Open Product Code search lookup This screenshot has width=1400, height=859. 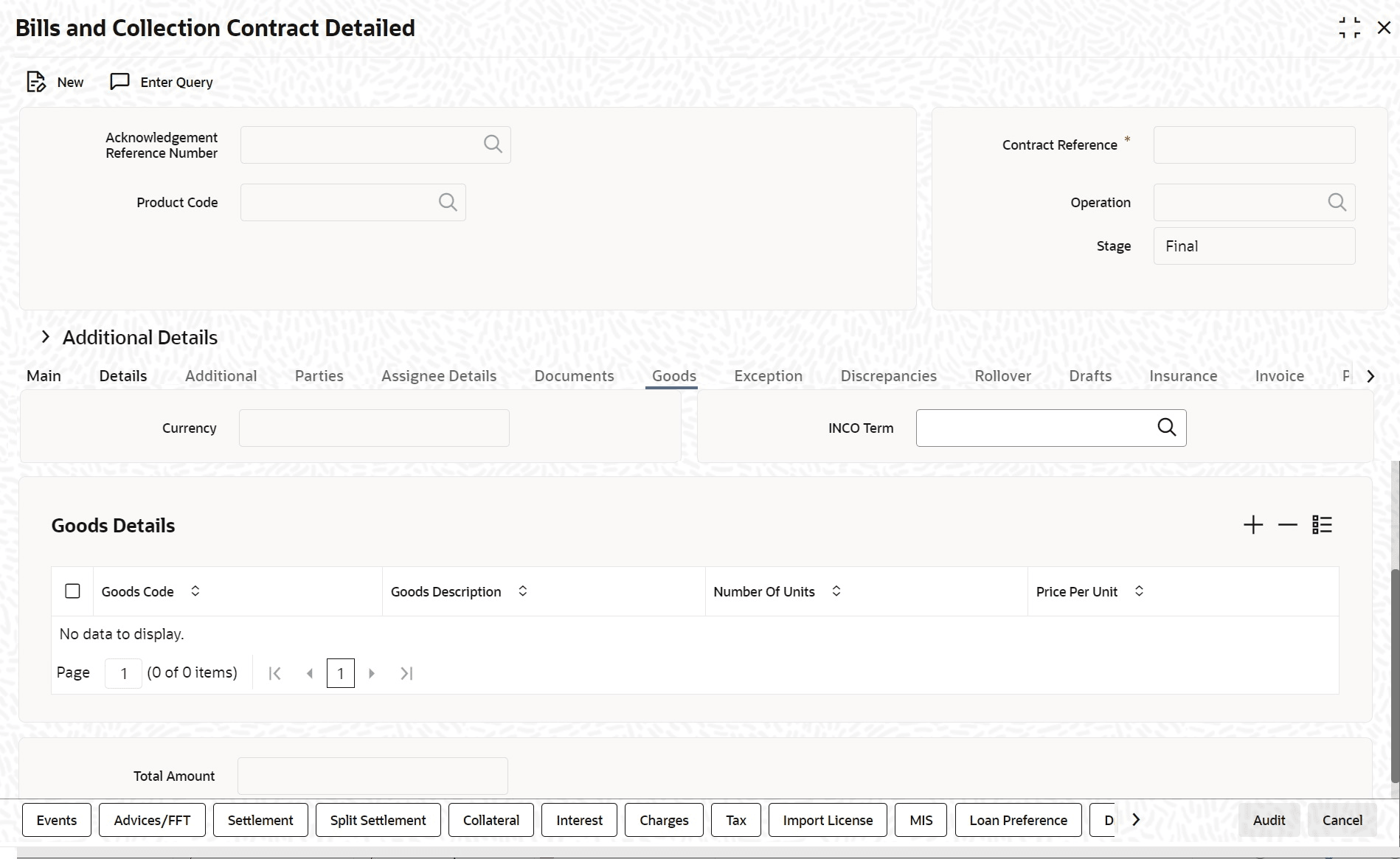448,202
